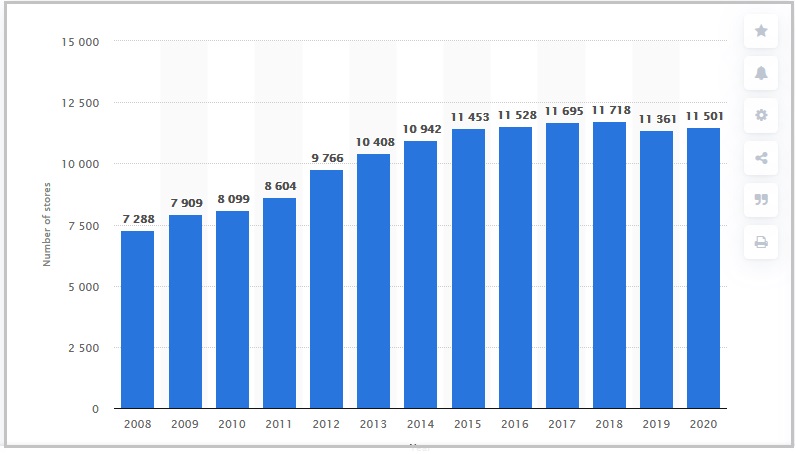Viewport: 797px width, 454px height.
Task: Select the 2019 bar labeled 11 361
Action: click(x=656, y=269)
